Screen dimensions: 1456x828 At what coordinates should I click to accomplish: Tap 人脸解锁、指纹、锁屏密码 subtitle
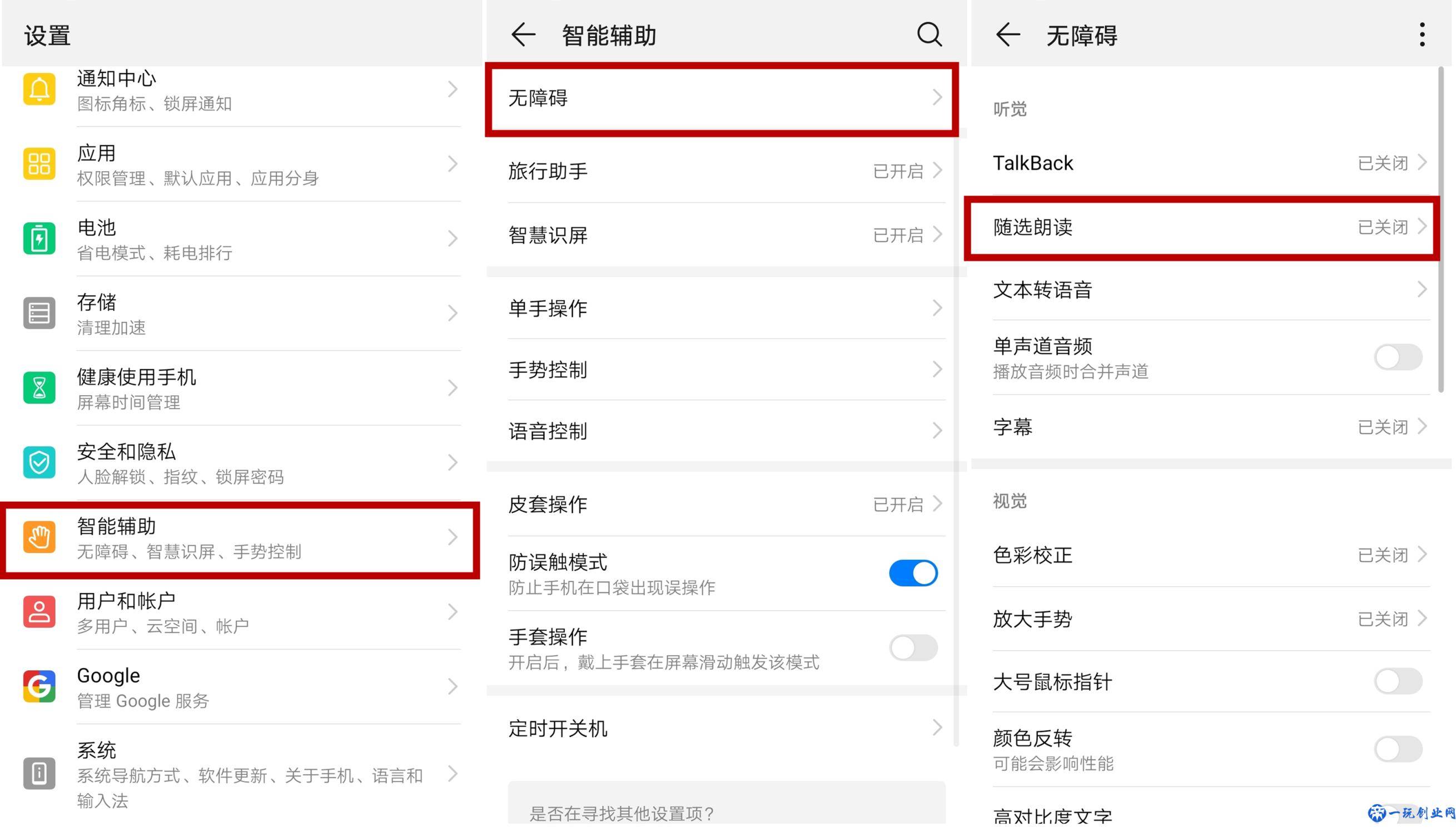coord(180,477)
